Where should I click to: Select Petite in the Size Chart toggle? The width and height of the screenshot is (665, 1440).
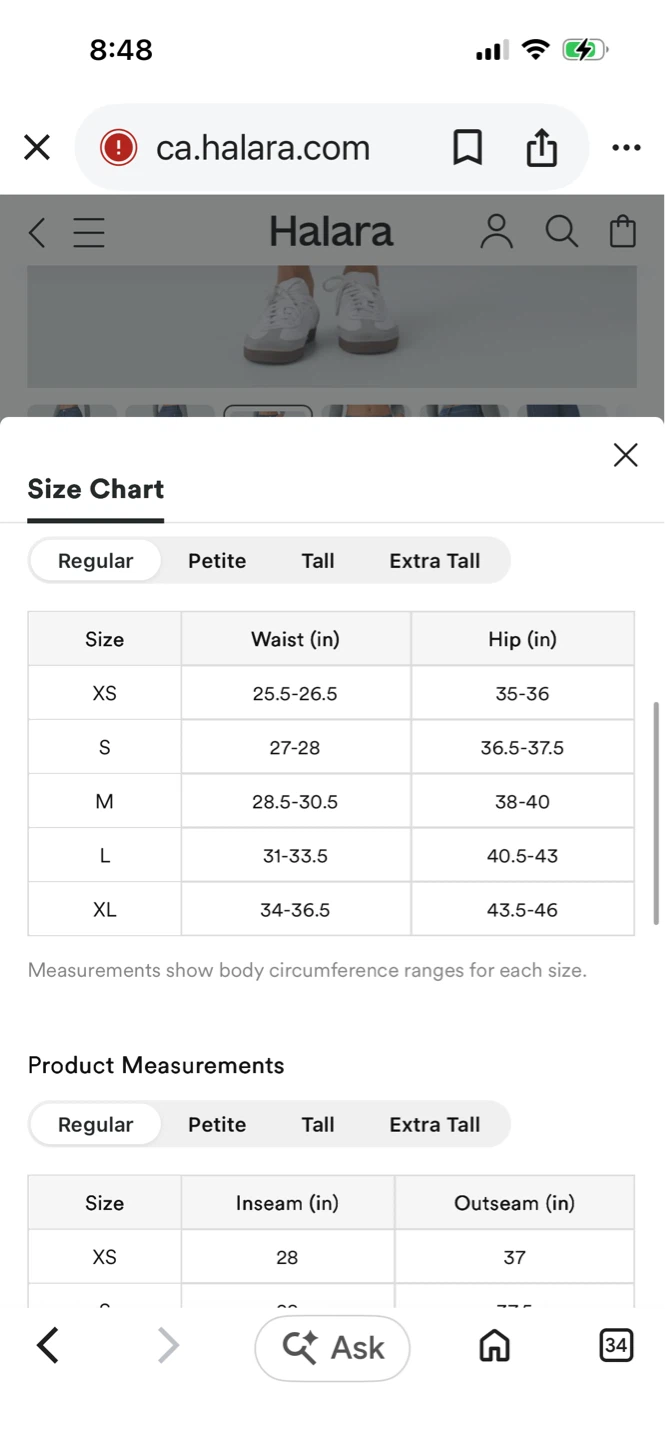tap(217, 561)
